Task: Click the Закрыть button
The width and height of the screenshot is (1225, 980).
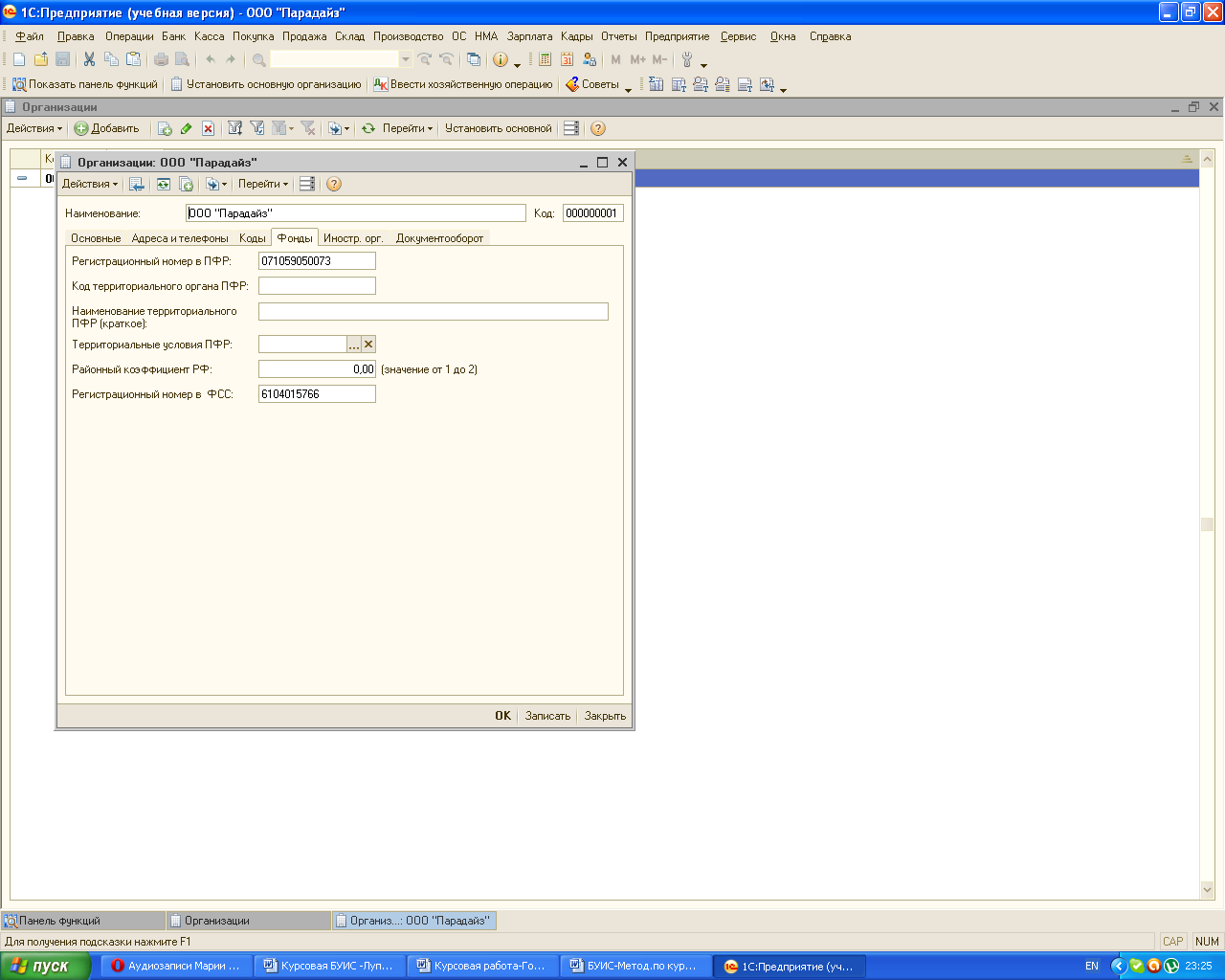Action: (x=605, y=716)
